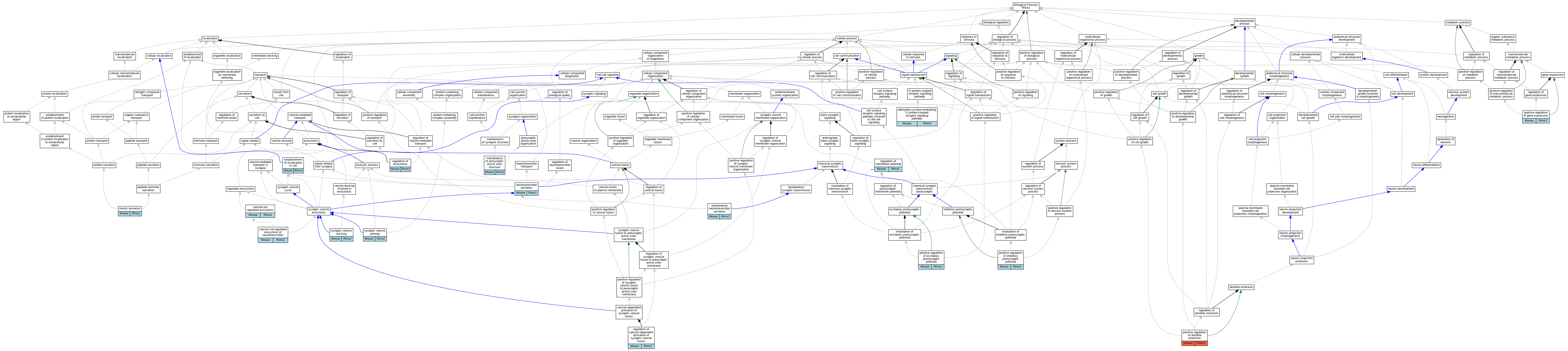Click the 'synaptic vesicle exocytosis' node
Screen dimensions: 1568x351
pos(319,211)
